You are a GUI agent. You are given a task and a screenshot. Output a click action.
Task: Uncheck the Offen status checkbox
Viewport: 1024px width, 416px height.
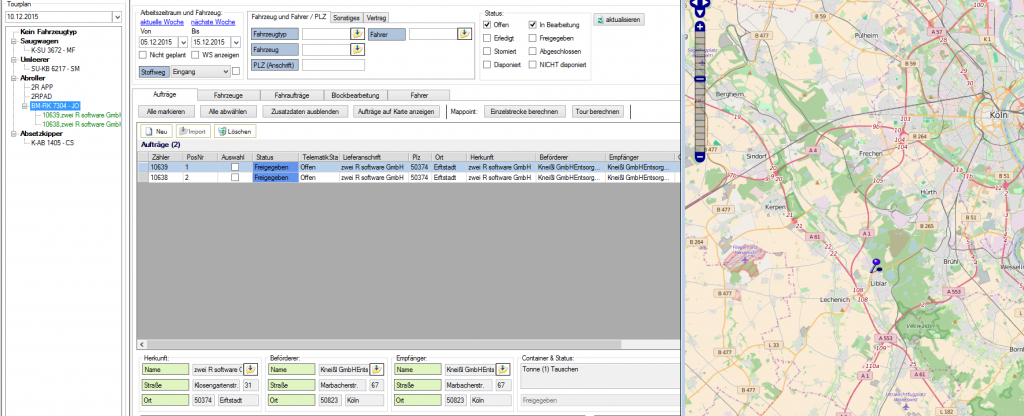(x=487, y=24)
